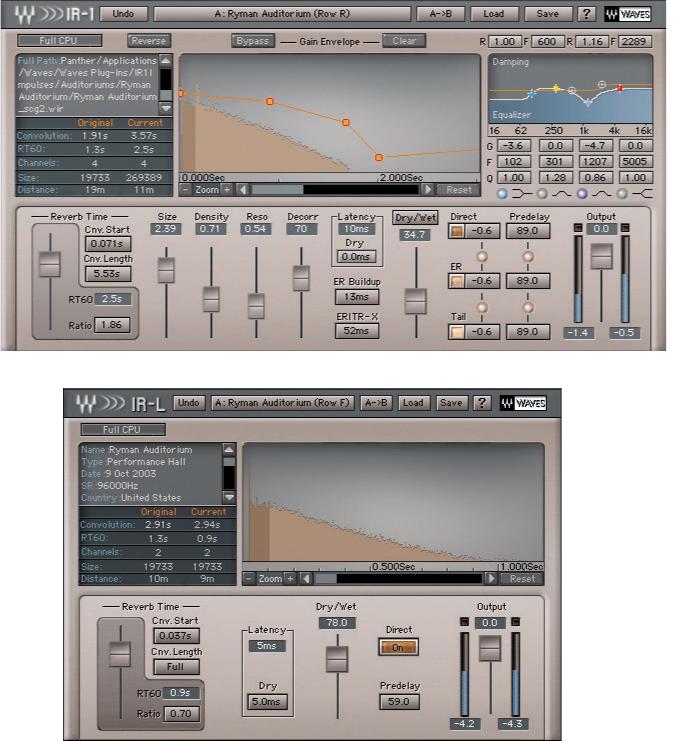Click the IR-L Dry/Wet fader handle
The height and width of the screenshot is (741, 680).
[x=337, y=659]
